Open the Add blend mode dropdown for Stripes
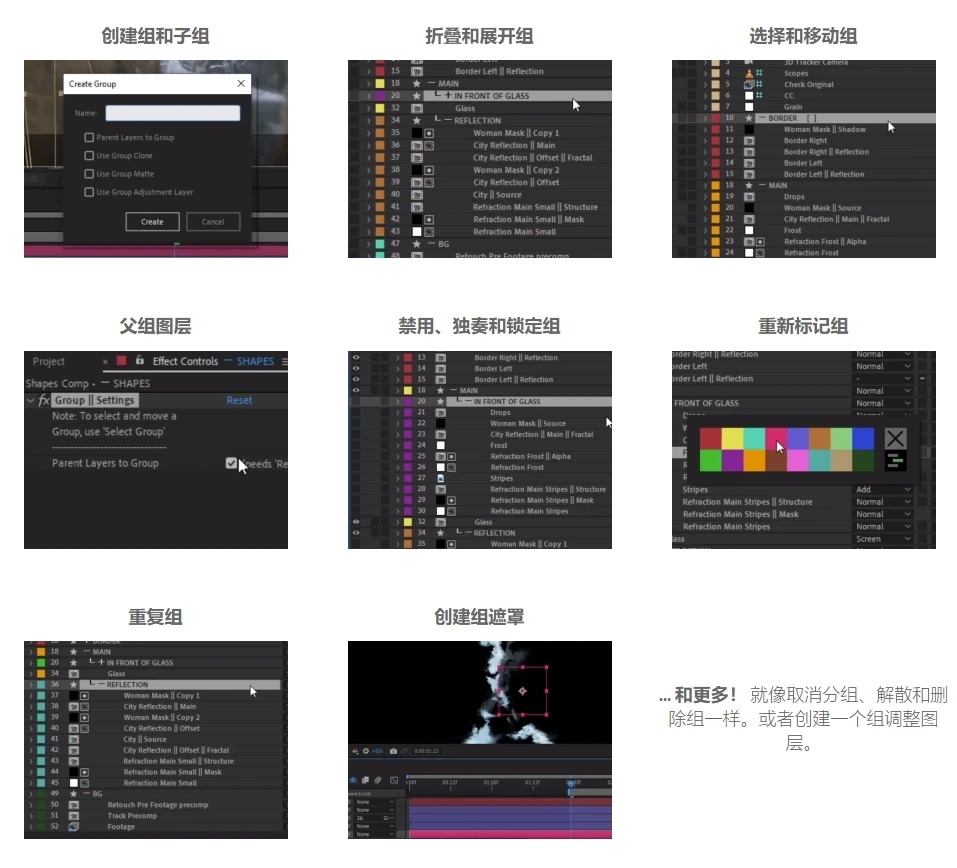Viewport: 957px width, 868px height. point(883,490)
